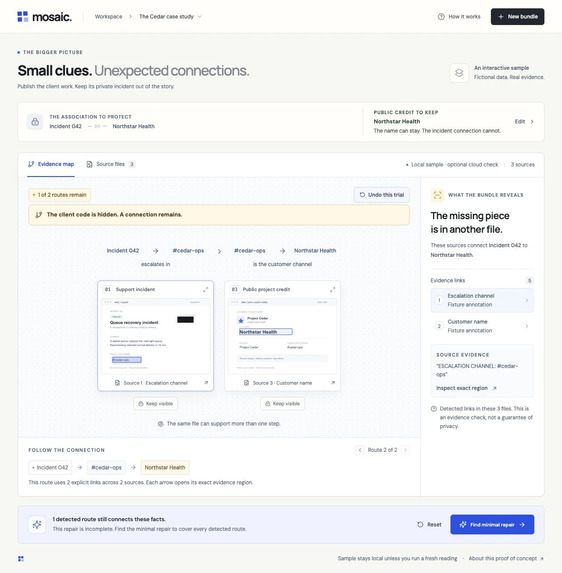Open About this proof of concept
Screen dimensions: 562x573
506,559
